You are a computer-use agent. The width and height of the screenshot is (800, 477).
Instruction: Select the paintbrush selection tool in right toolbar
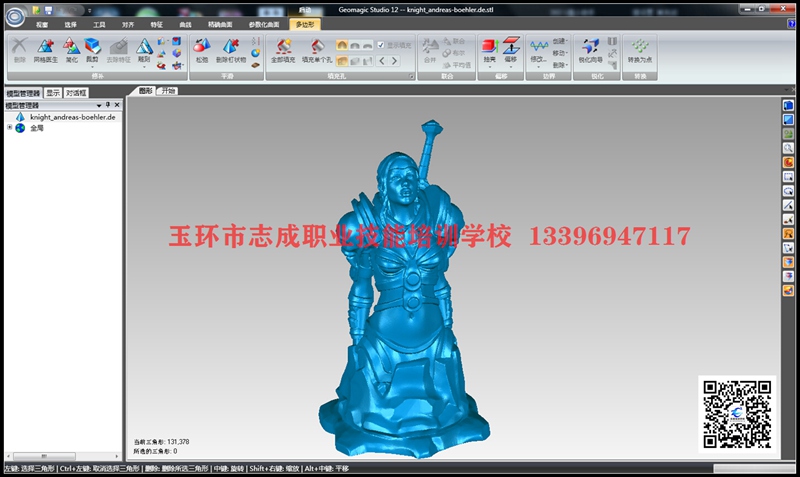(x=788, y=219)
